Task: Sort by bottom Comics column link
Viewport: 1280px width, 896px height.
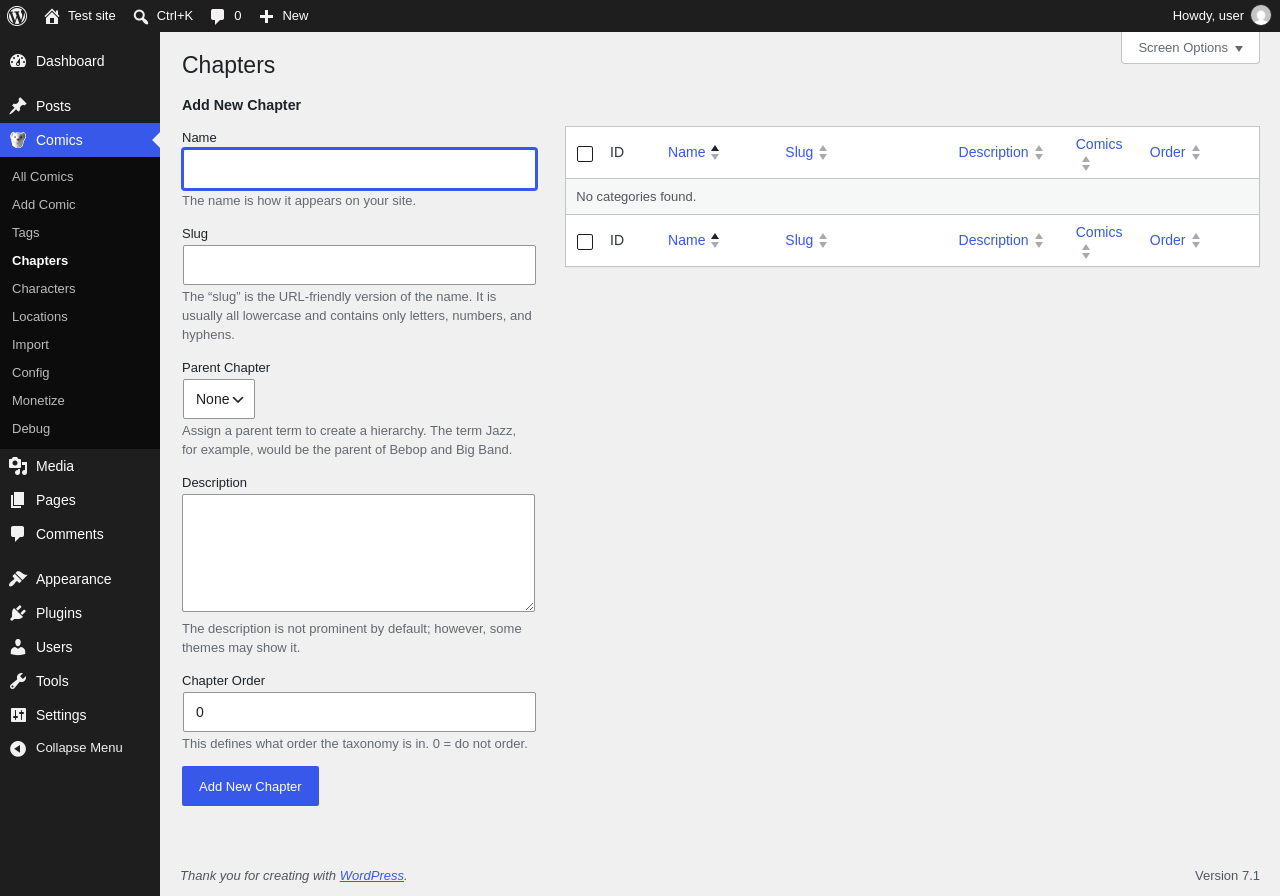Action: (x=1099, y=232)
